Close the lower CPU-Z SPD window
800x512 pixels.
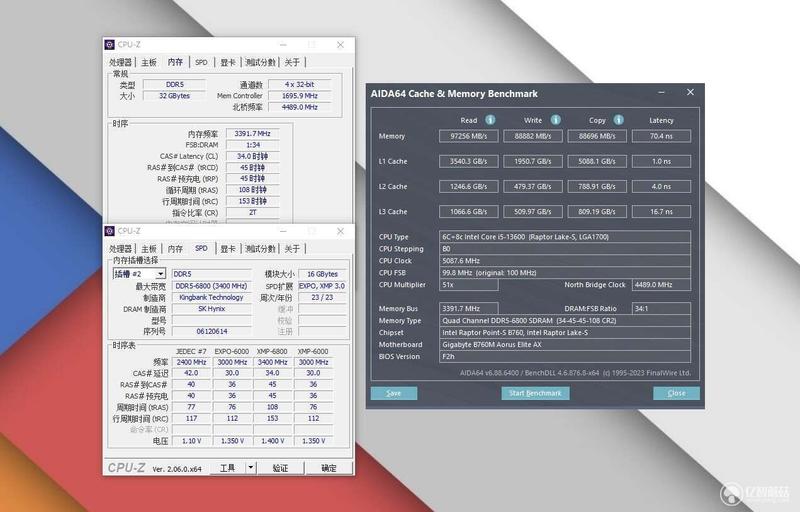pos(340,231)
